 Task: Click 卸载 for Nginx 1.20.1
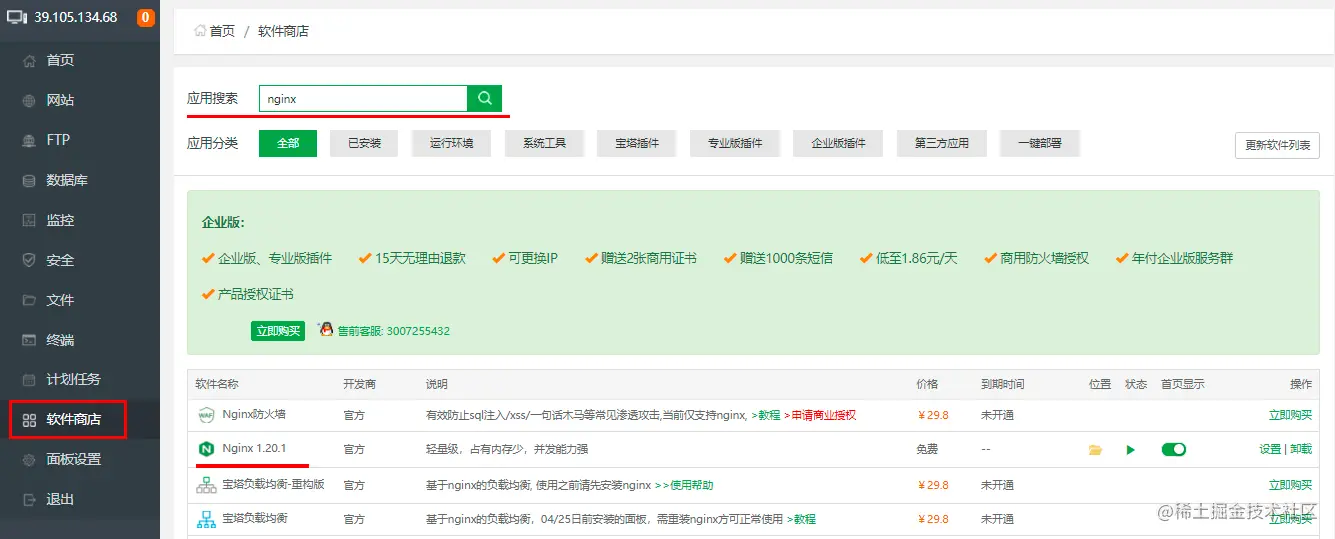click(1301, 450)
